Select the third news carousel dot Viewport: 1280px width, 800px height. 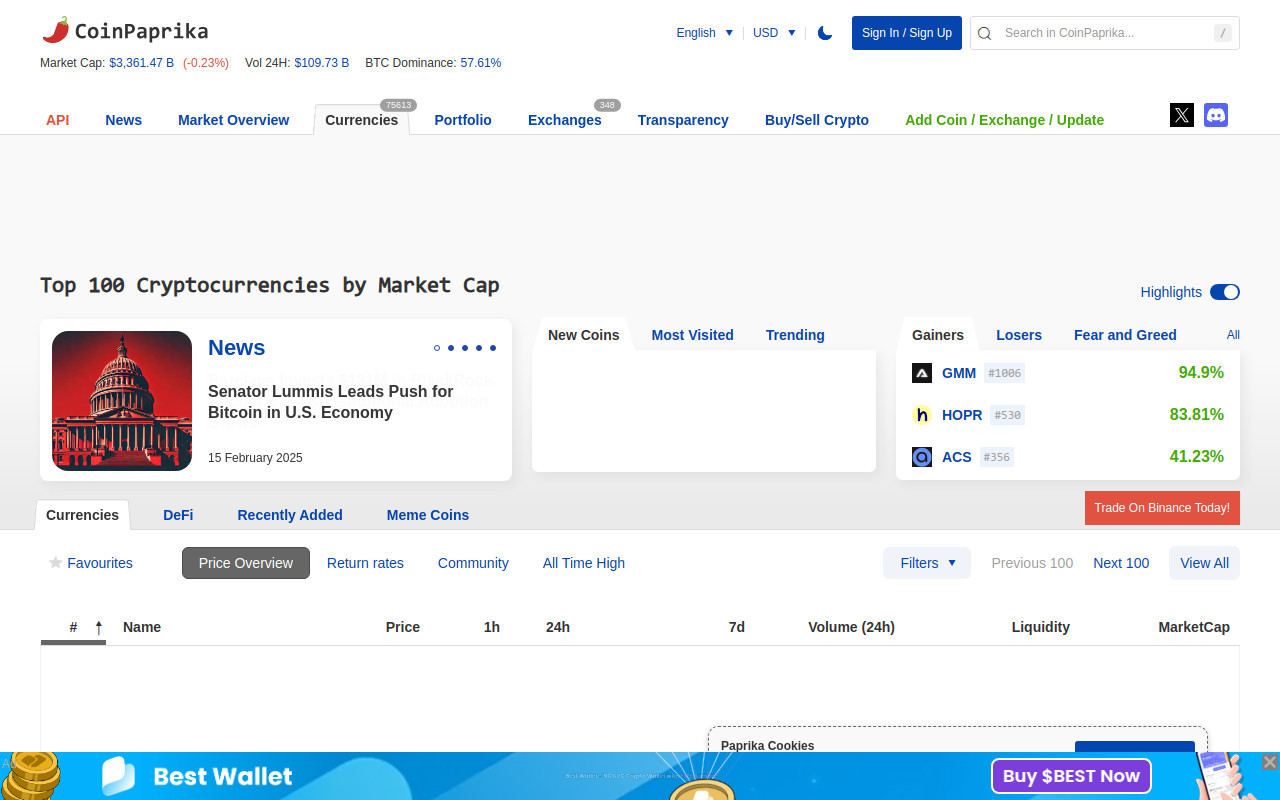[x=465, y=348]
